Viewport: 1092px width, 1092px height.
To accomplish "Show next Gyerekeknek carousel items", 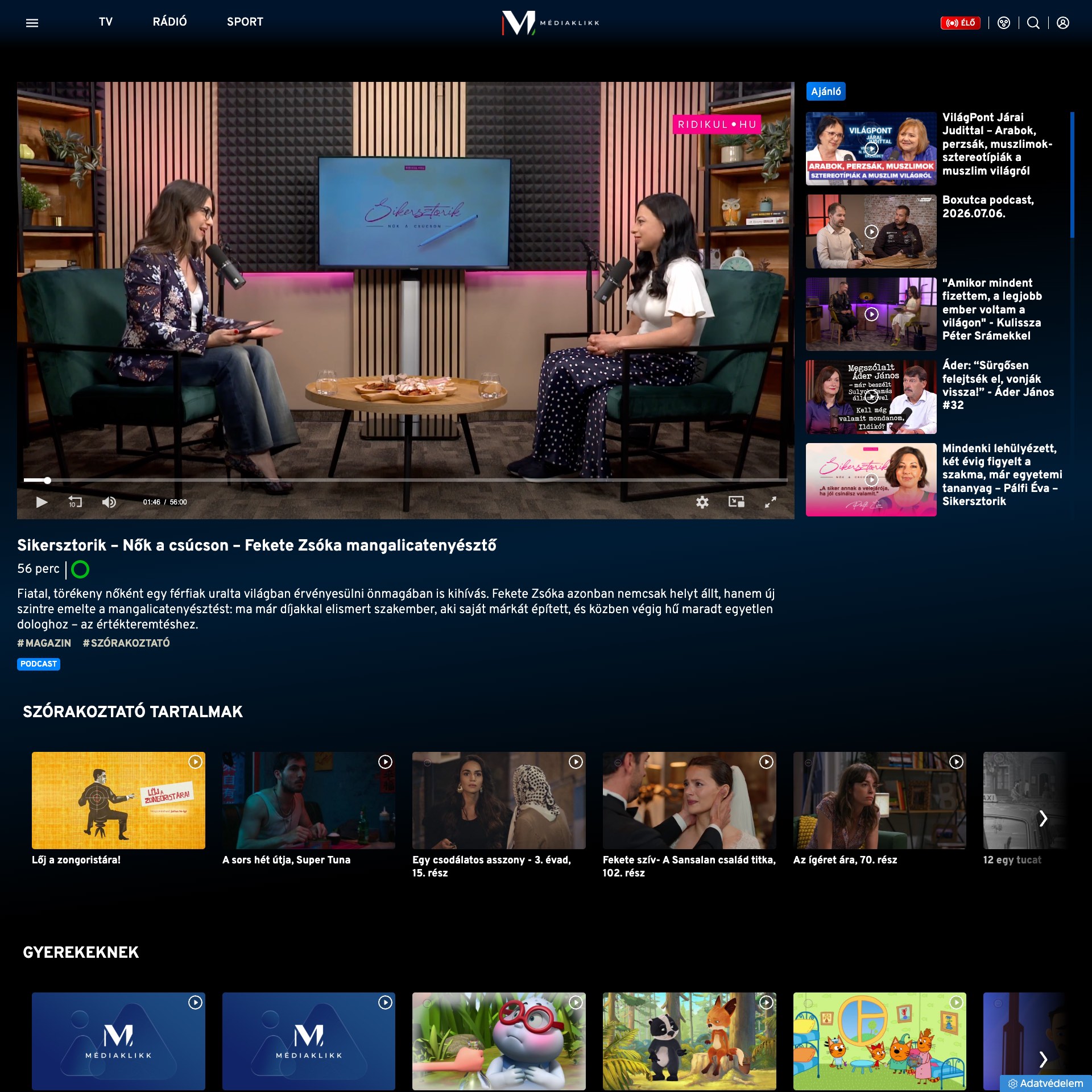I will point(1043,1059).
